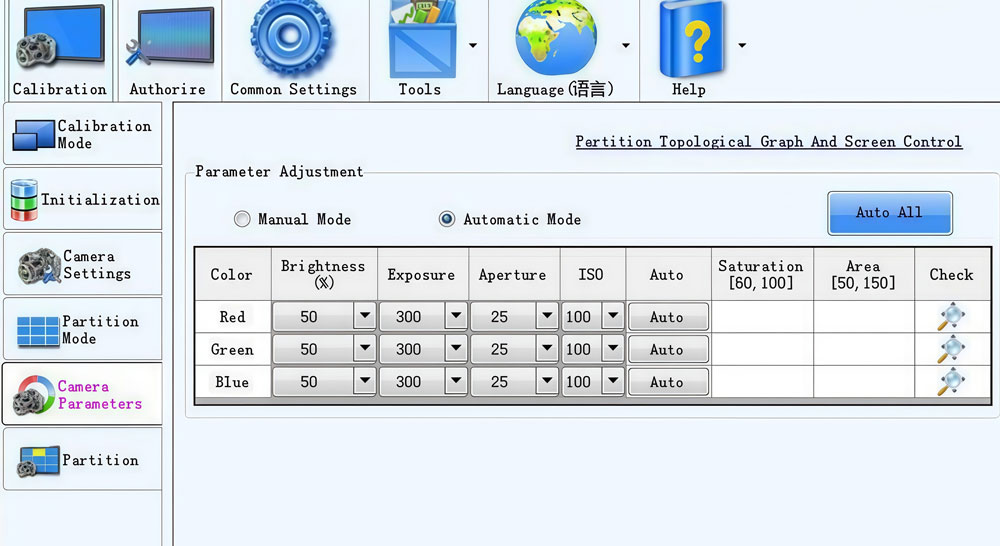This screenshot has height=546, width=1000.
Task: Expand the Language dropdown arrow
Action: [x=626, y=45]
